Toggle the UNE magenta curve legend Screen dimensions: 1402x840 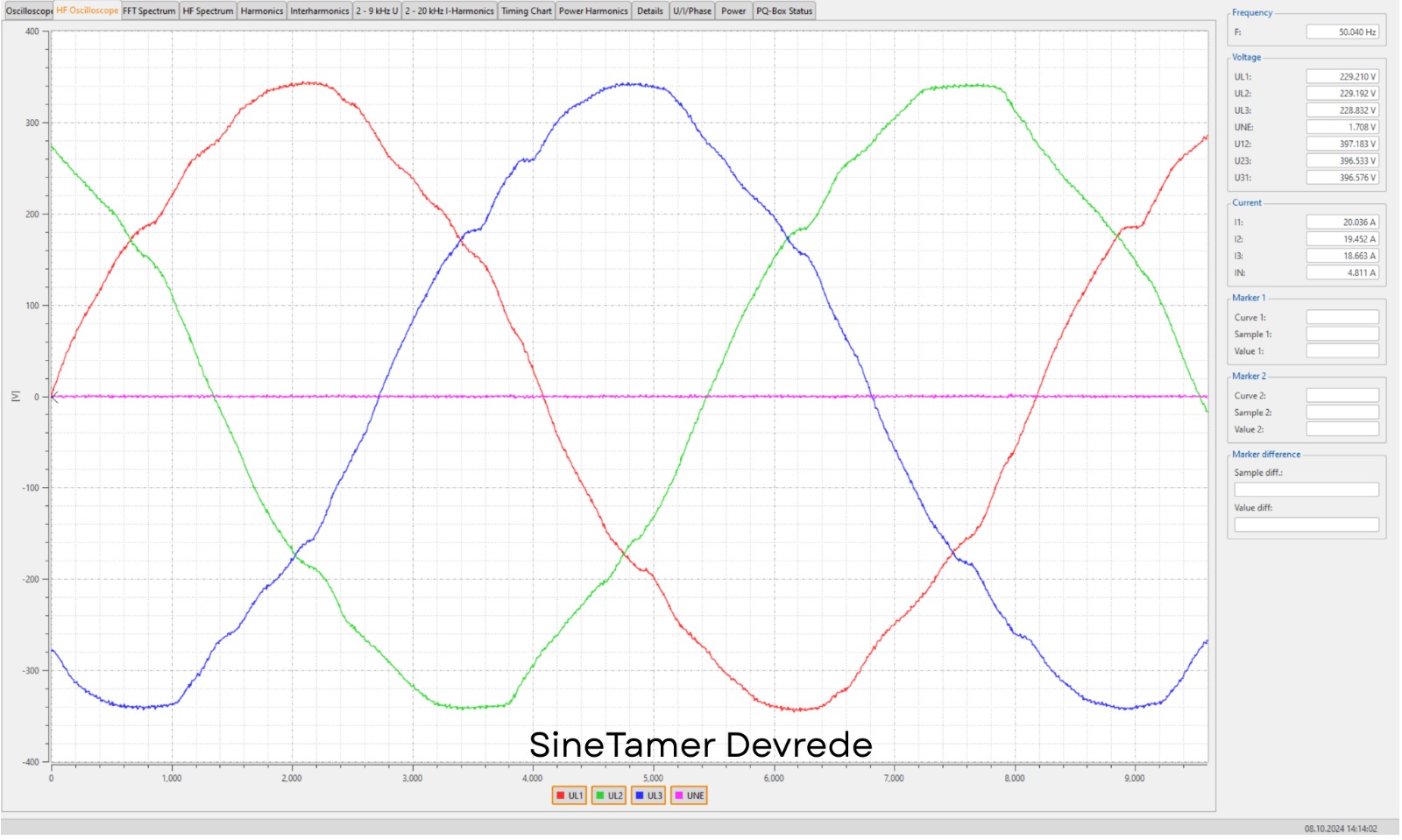click(689, 796)
